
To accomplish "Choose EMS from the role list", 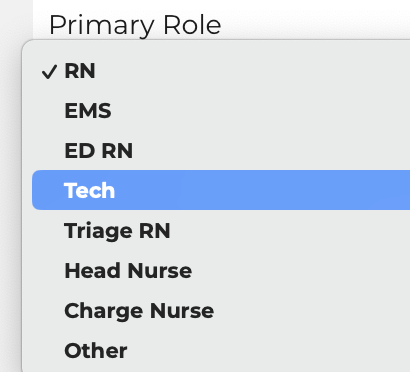I will tap(221, 111).
